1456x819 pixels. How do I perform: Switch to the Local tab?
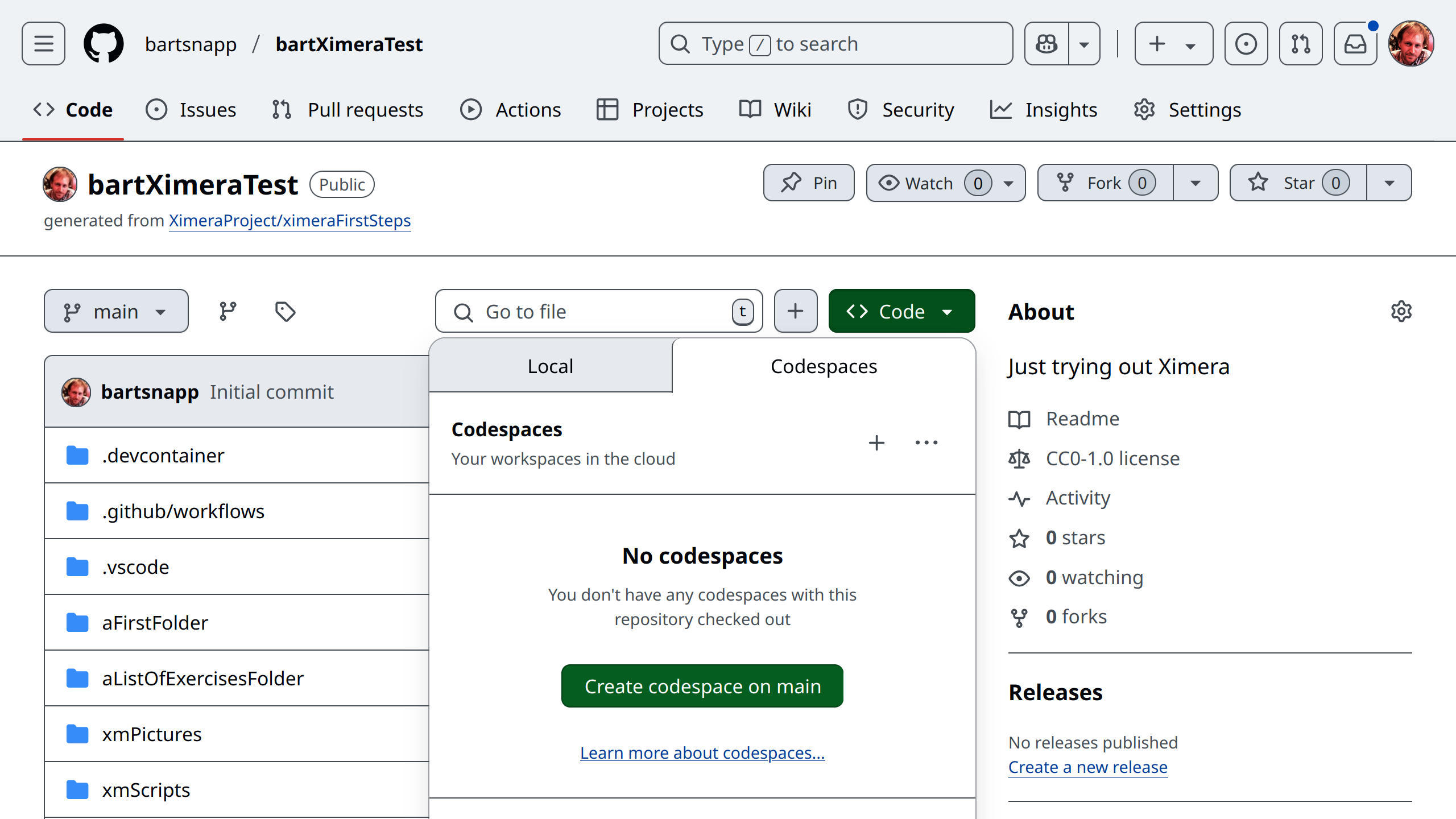[550, 366]
